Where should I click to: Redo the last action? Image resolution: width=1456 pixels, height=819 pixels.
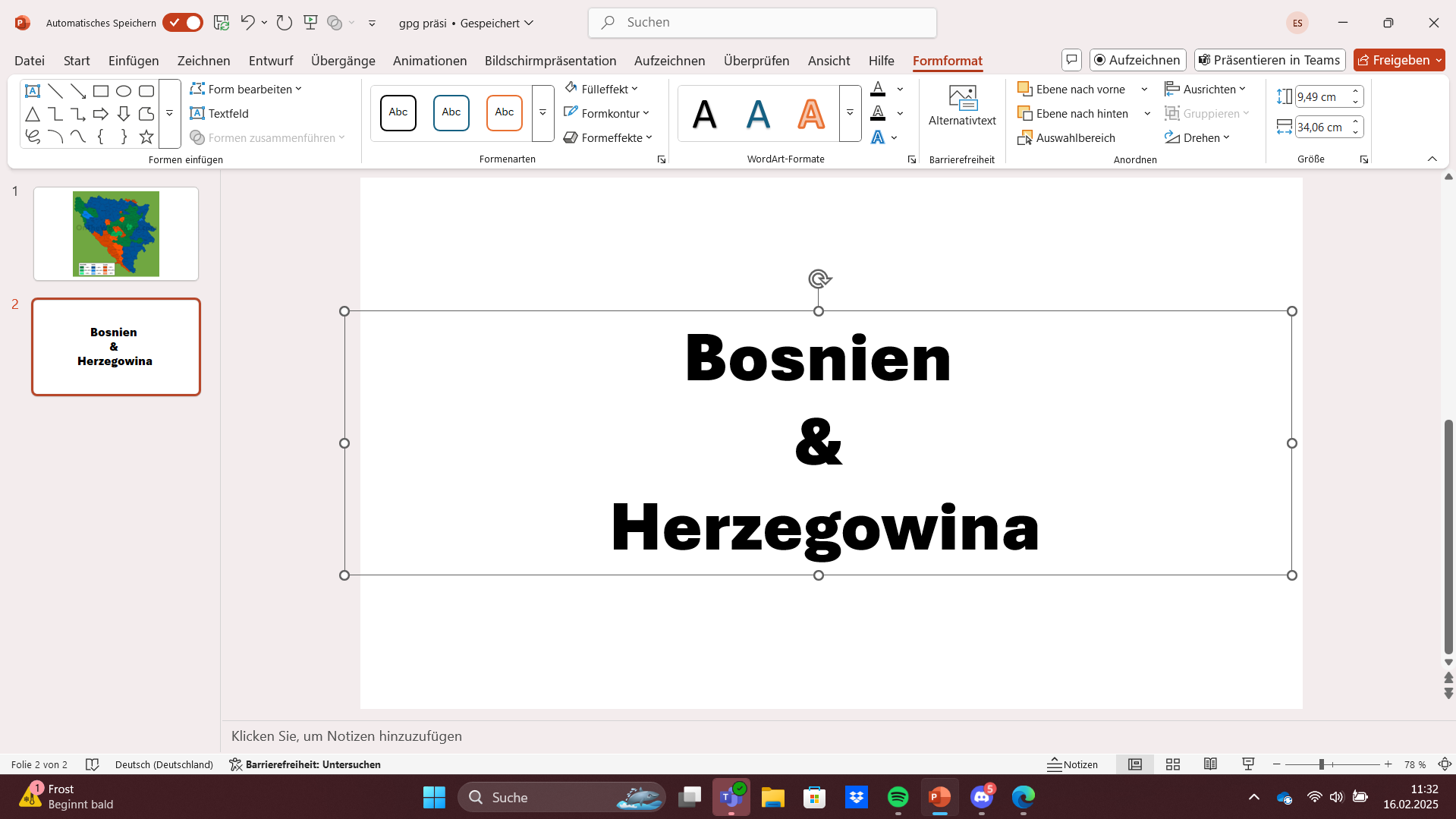[x=285, y=23]
